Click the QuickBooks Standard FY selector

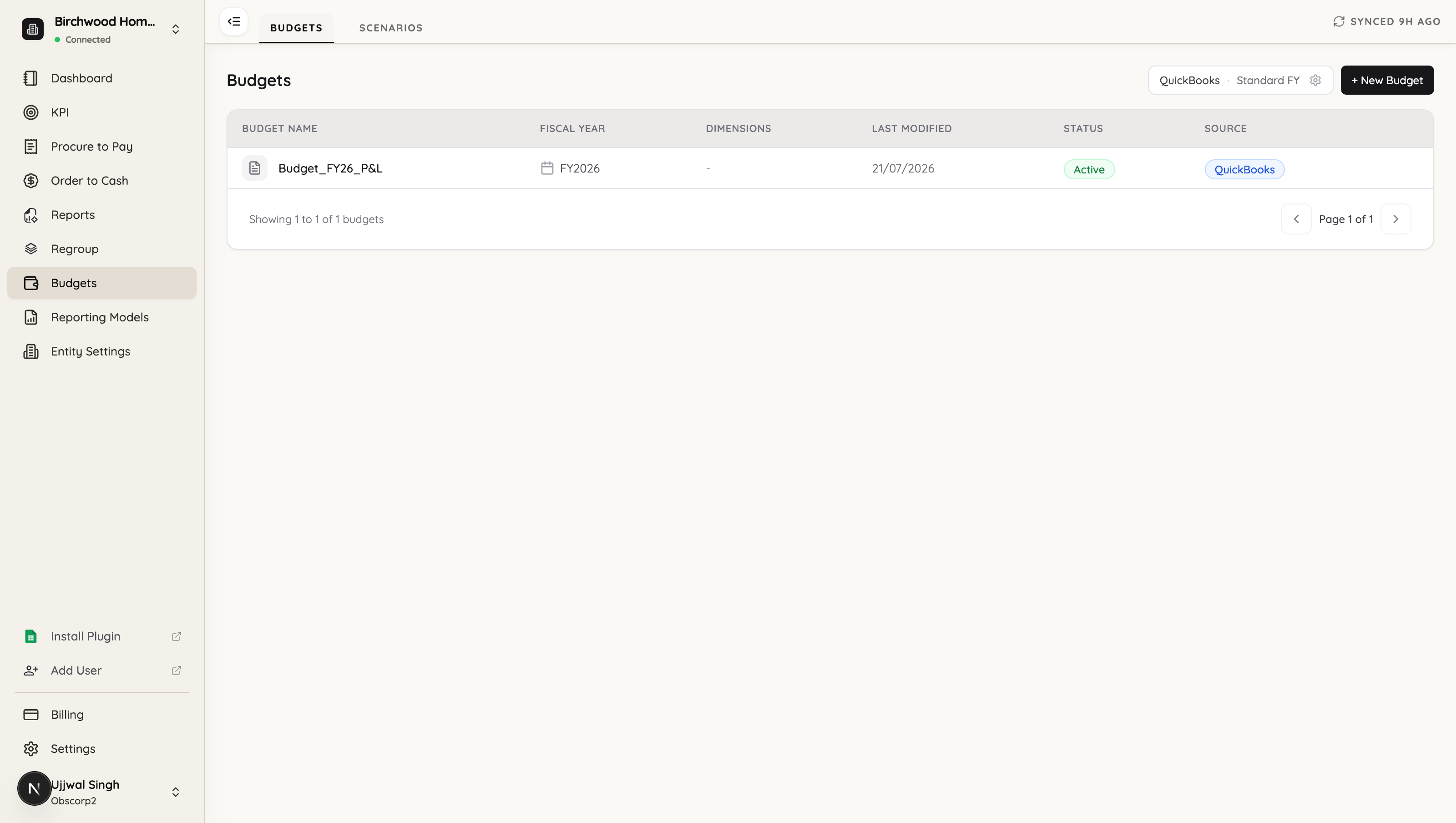(1240, 80)
